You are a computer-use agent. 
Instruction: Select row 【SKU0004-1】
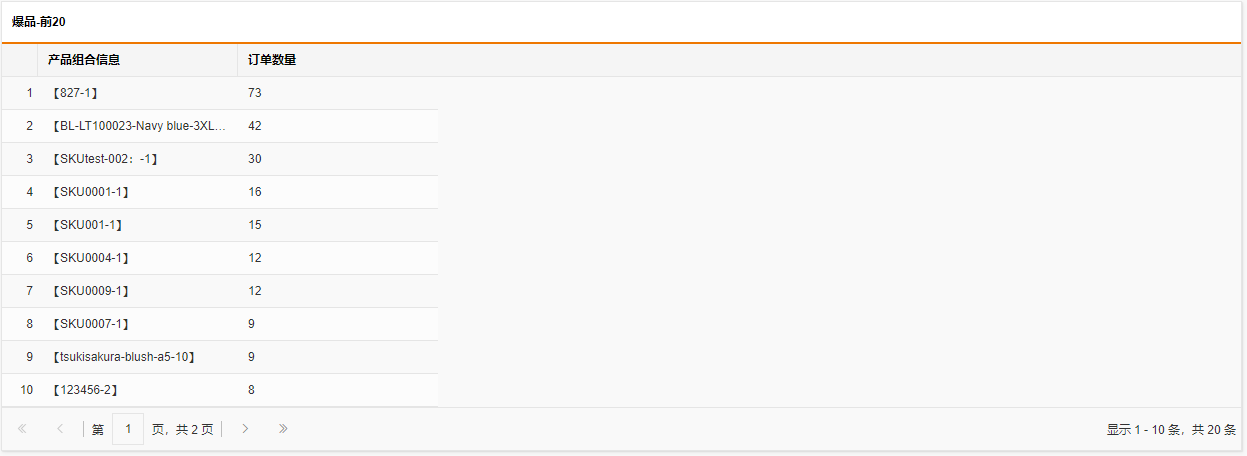220,258
